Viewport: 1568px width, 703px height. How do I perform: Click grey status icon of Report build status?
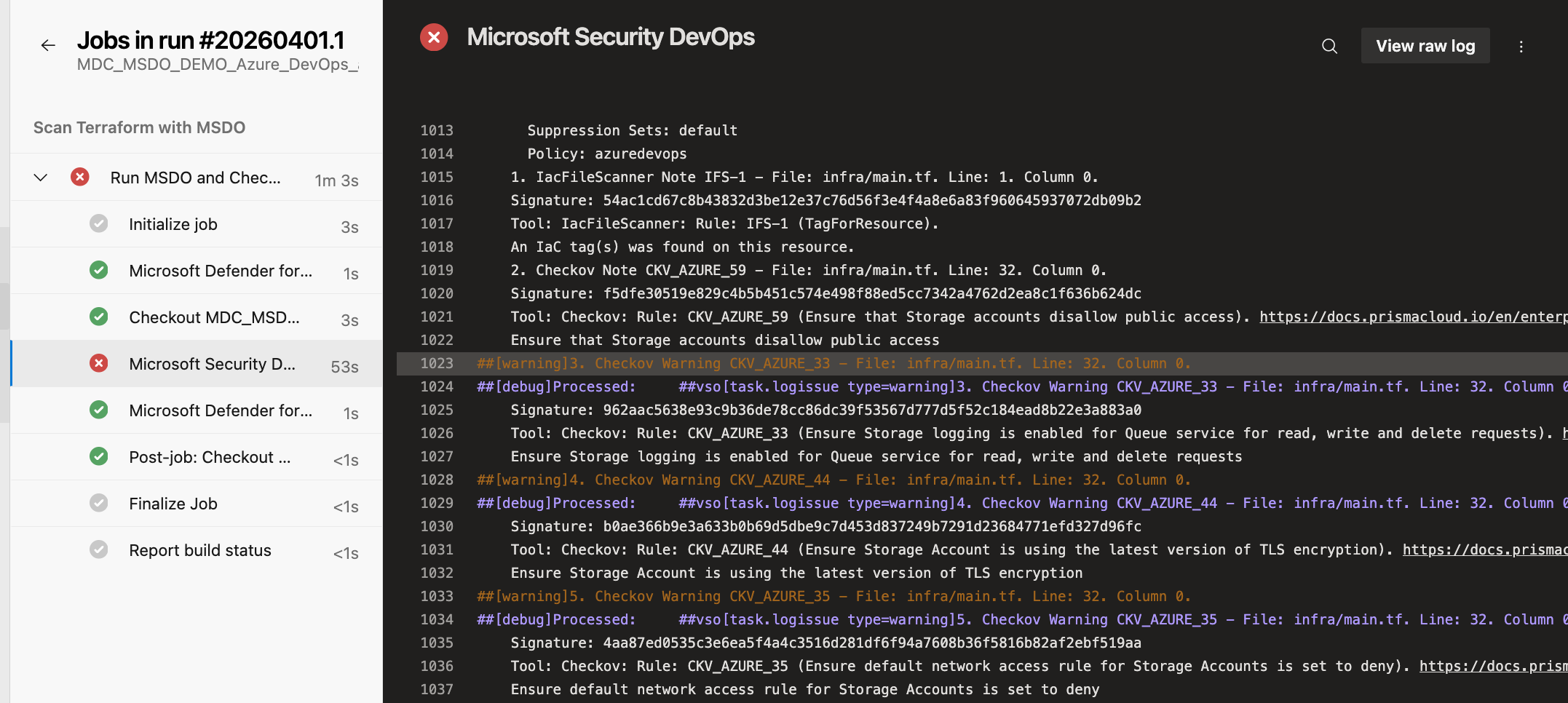(99, 549)
